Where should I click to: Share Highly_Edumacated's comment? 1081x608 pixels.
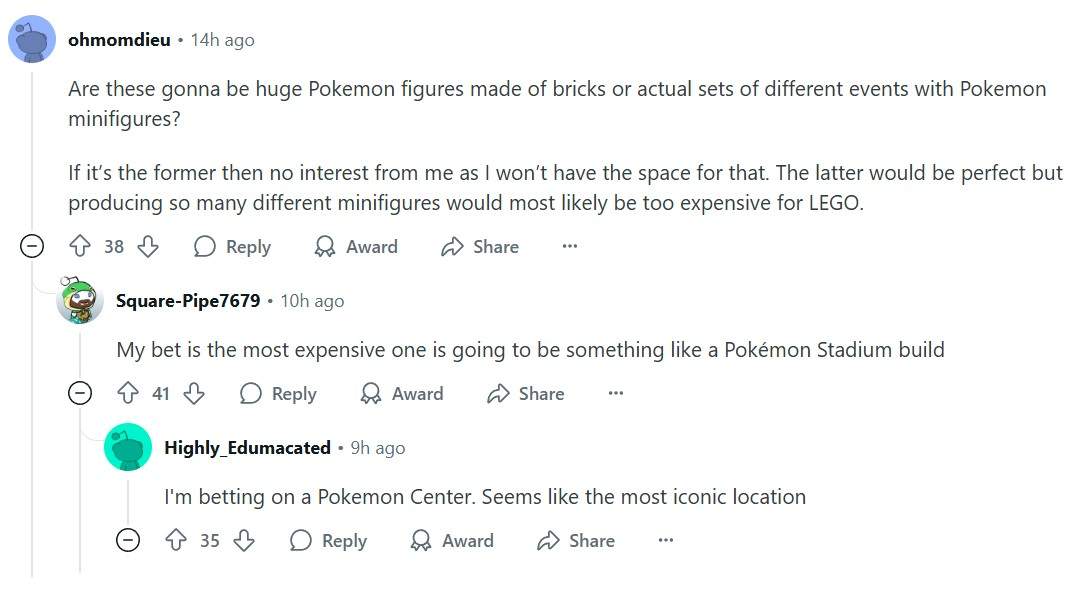coord(577,541)
